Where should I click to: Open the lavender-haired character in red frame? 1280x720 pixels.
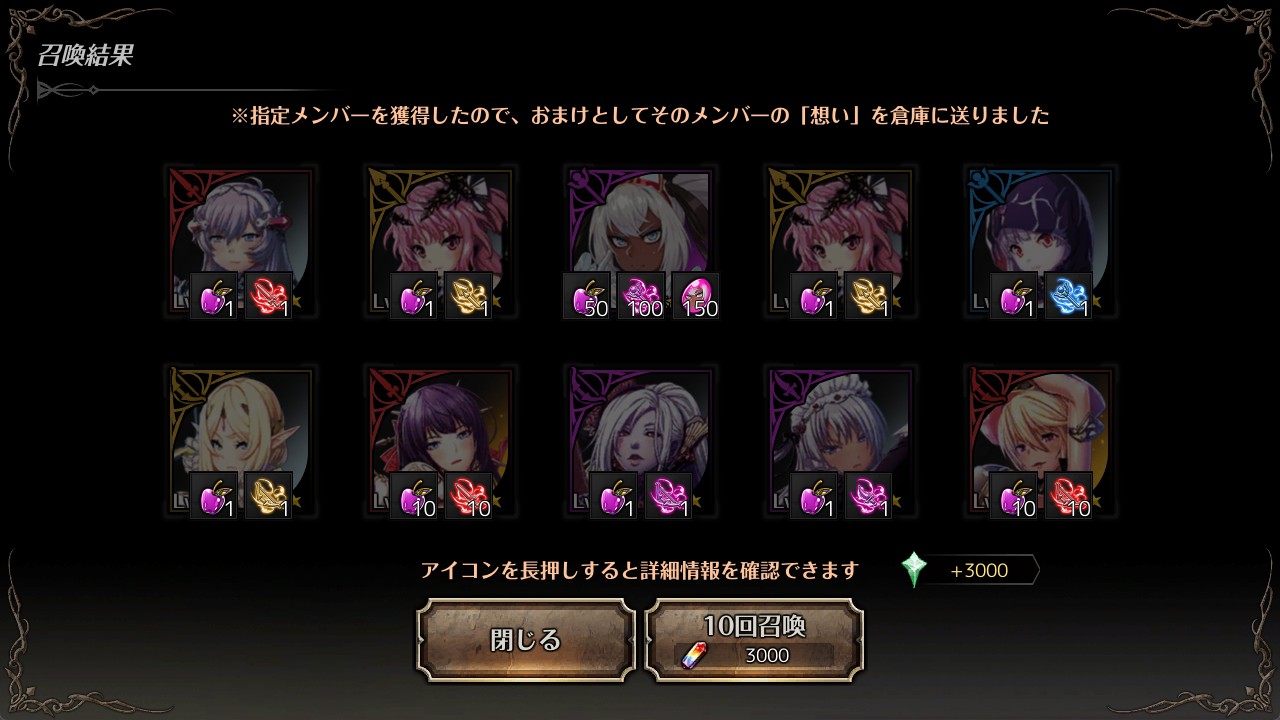pos(240,242)
